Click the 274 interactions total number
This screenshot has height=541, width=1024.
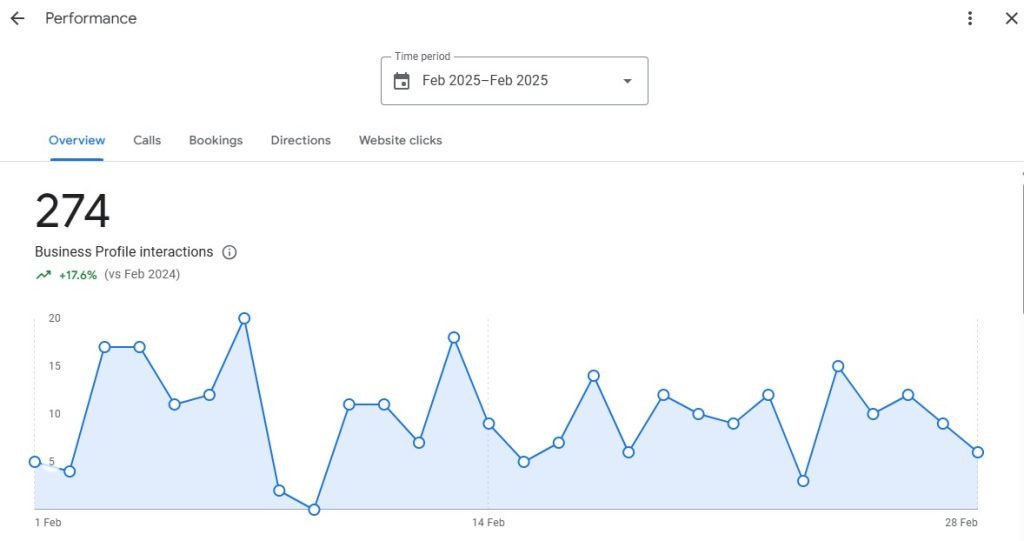(72, 211)
